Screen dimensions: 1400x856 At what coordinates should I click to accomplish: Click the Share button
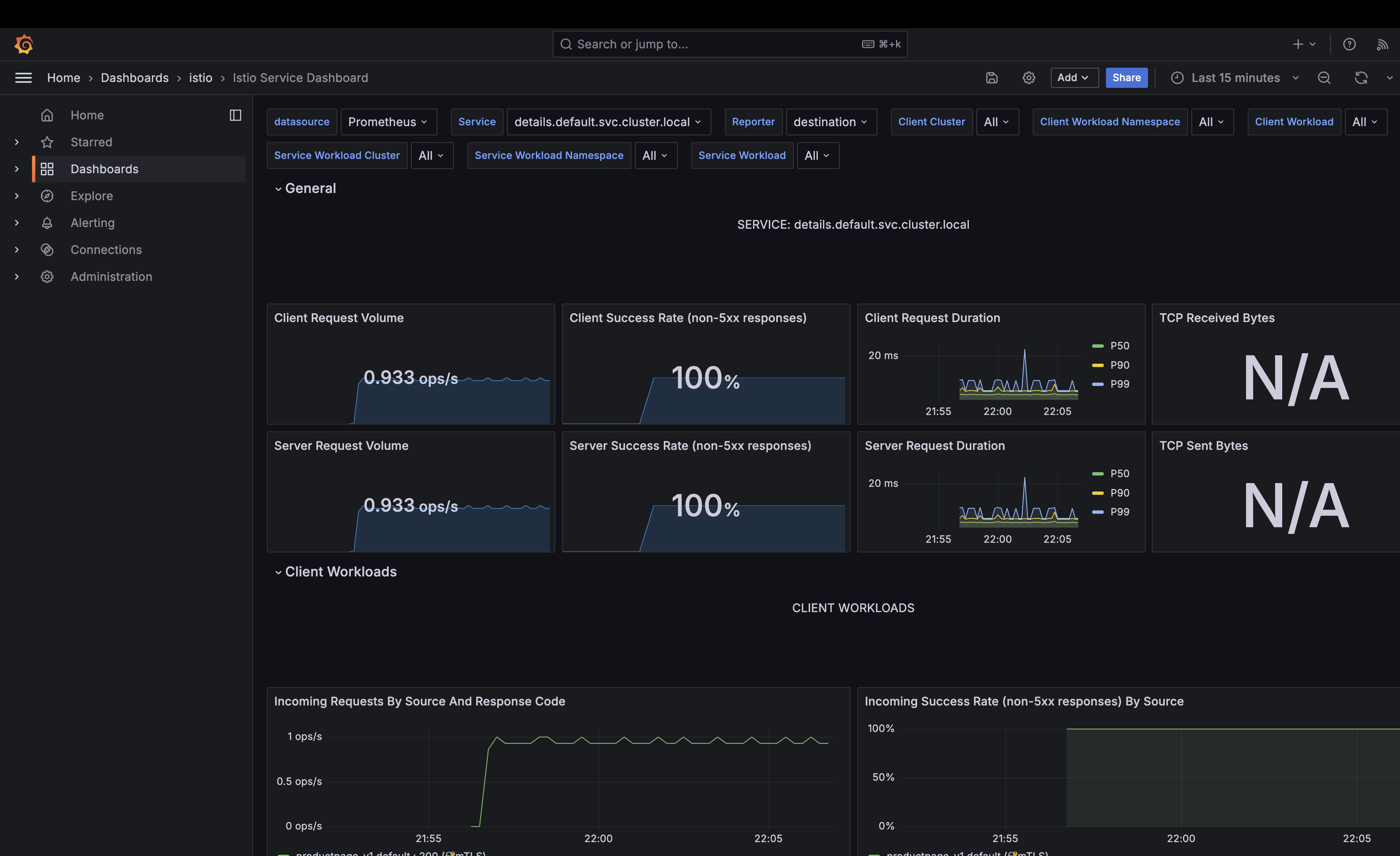(x=1126, y=78)
